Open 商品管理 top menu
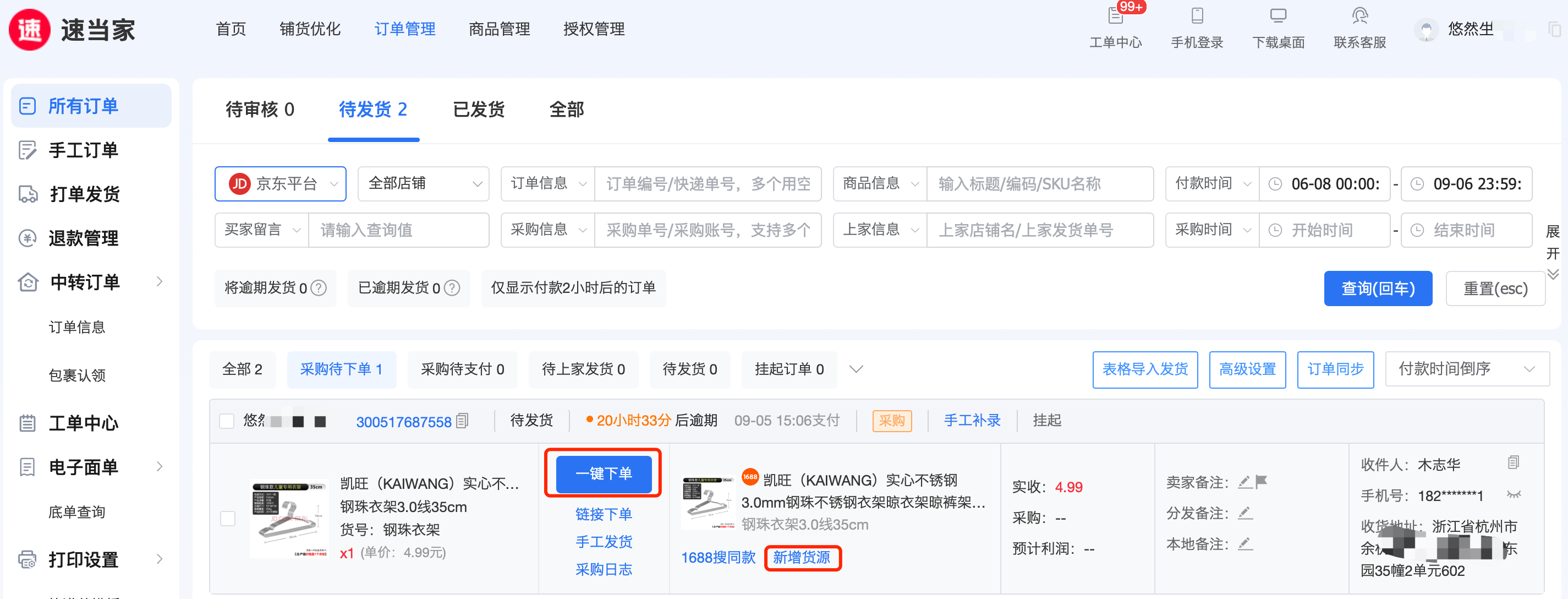1568x599 pixels. click(x=499, y=29)
